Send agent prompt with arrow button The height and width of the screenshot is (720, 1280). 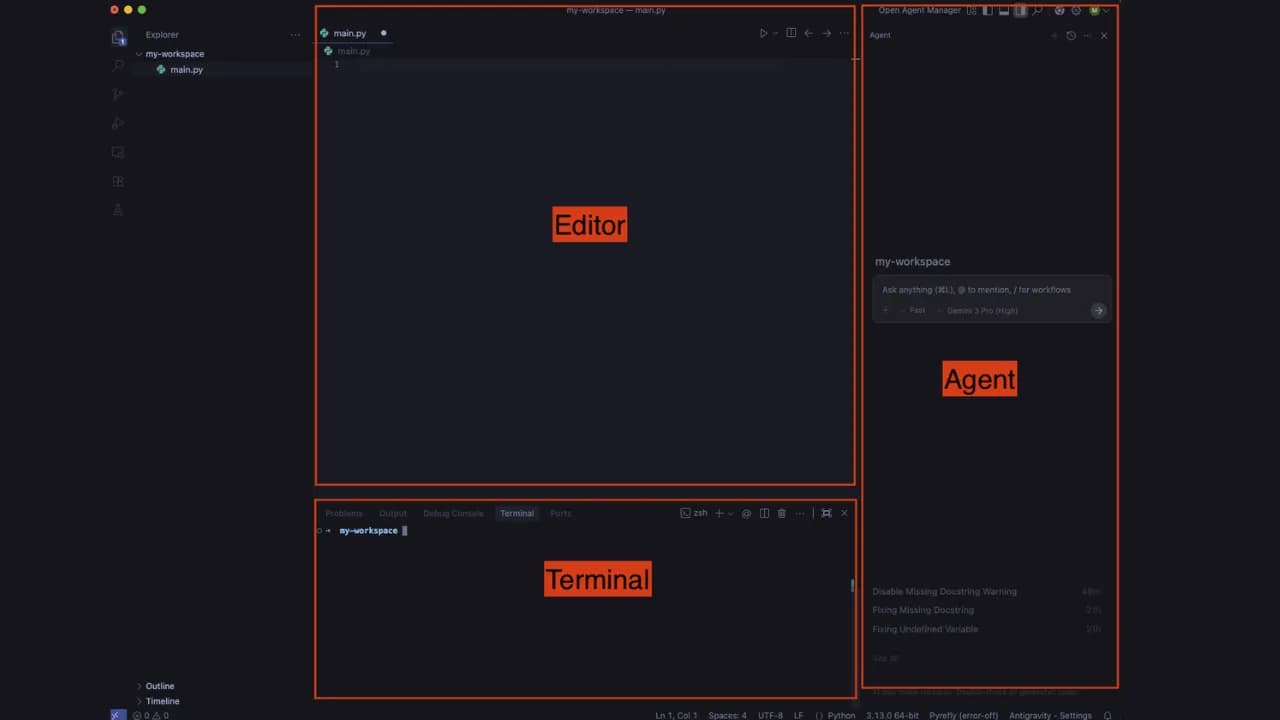(x=1098, y=310)
